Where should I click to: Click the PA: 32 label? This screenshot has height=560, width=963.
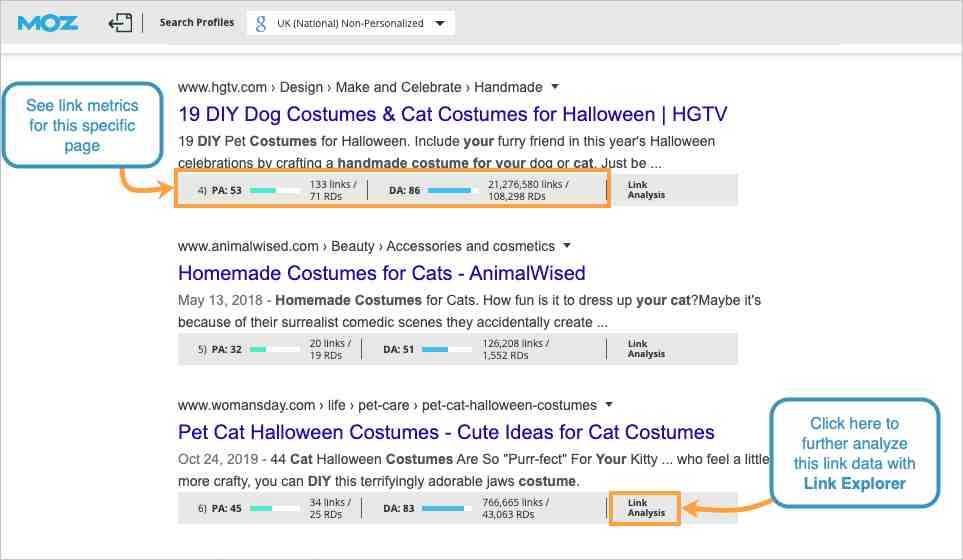(x=227, y=349)
